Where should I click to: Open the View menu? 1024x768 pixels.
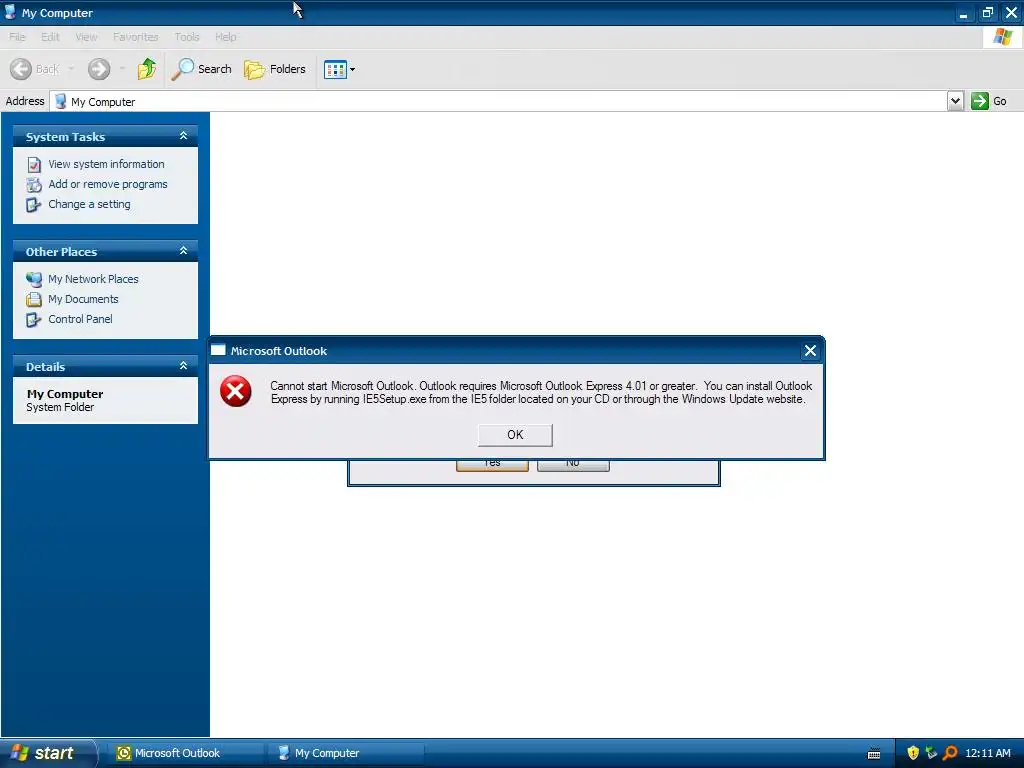click(86, 37)
